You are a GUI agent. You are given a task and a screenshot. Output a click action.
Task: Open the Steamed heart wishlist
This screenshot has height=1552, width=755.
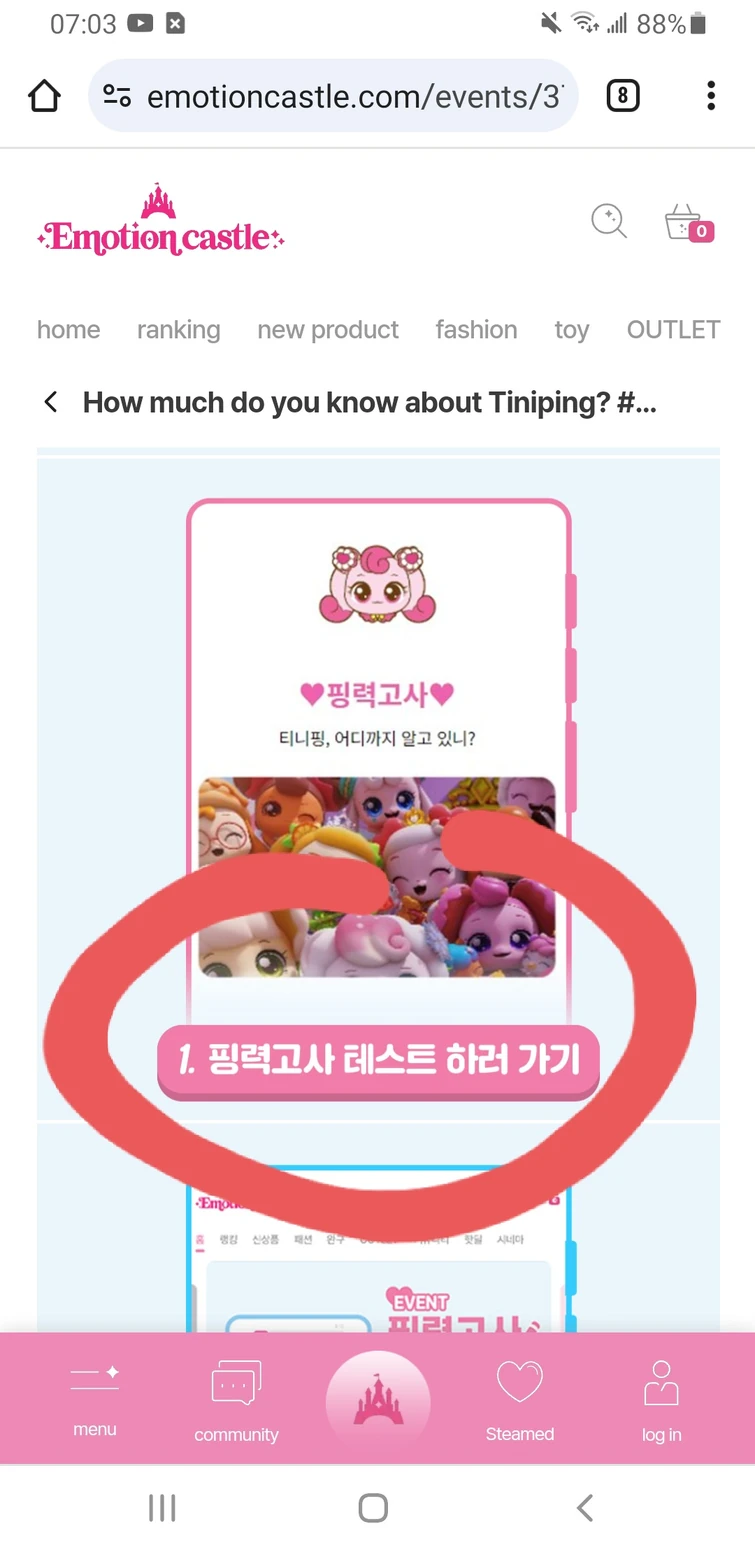click(519, 1400)
